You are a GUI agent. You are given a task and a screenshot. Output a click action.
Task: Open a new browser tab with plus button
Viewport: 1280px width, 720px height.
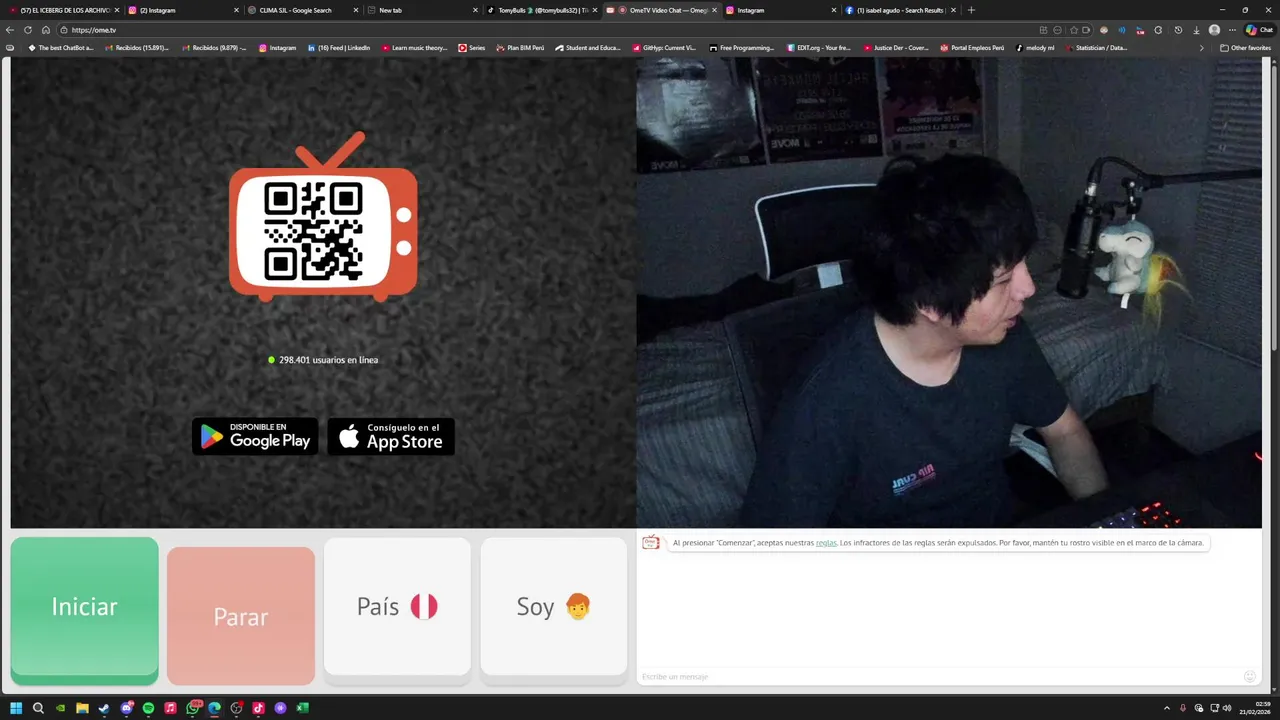click(971, 10)
